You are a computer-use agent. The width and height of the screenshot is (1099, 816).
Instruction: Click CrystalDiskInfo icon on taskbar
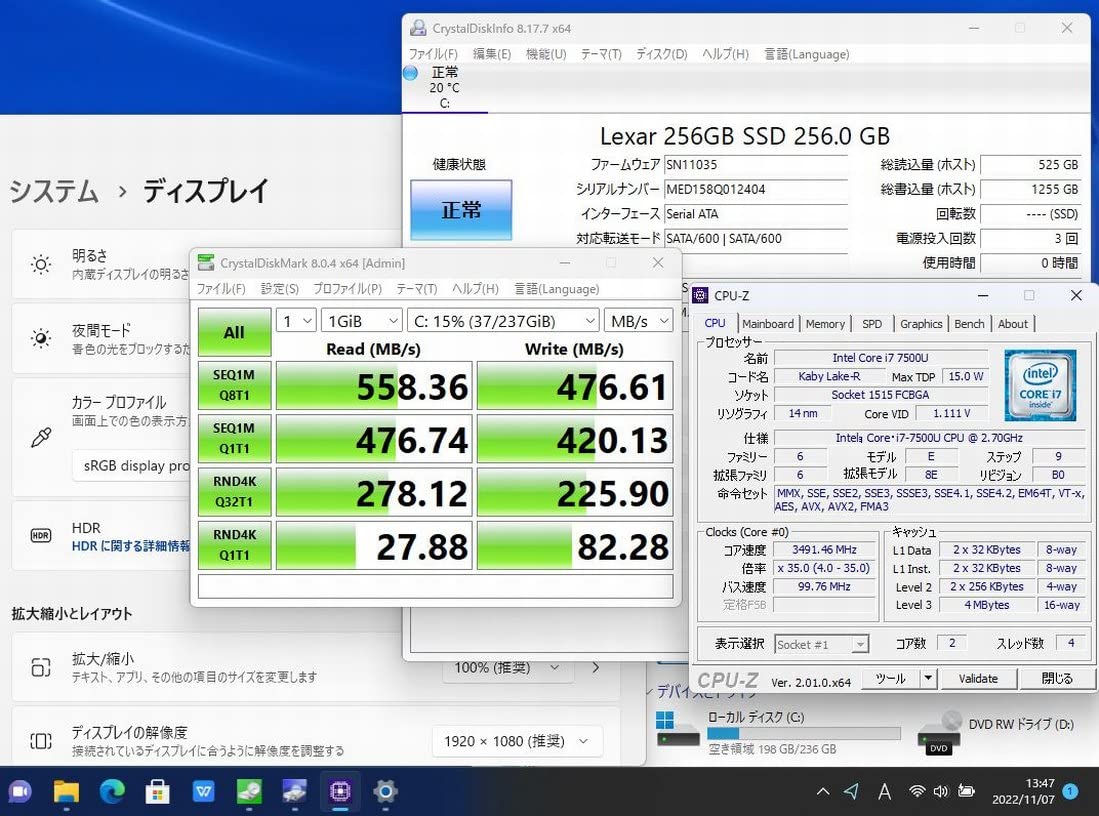click(x=294, y=792)
